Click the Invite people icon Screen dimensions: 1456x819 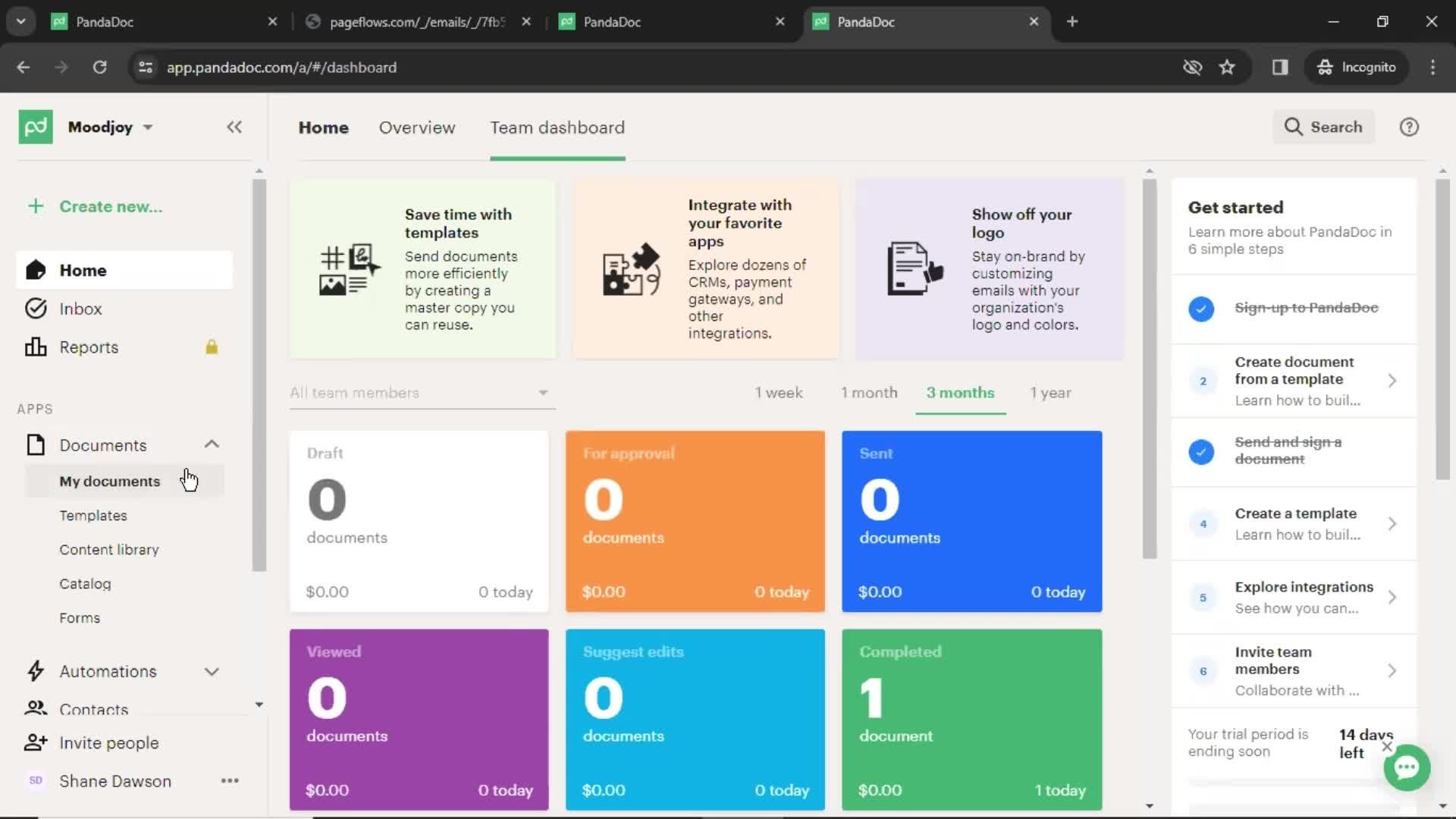pos(36,743)
